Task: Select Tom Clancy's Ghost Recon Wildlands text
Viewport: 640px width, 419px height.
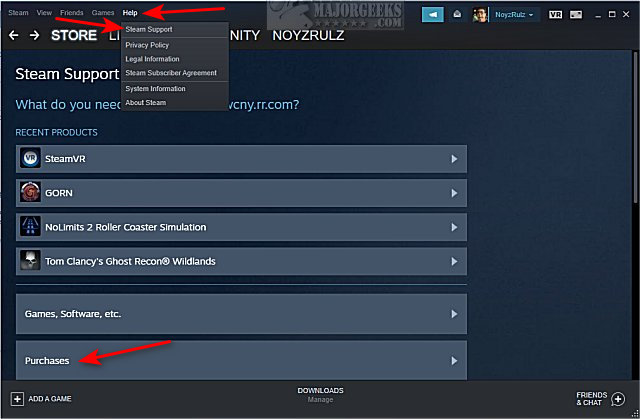Action: [130, 262]
